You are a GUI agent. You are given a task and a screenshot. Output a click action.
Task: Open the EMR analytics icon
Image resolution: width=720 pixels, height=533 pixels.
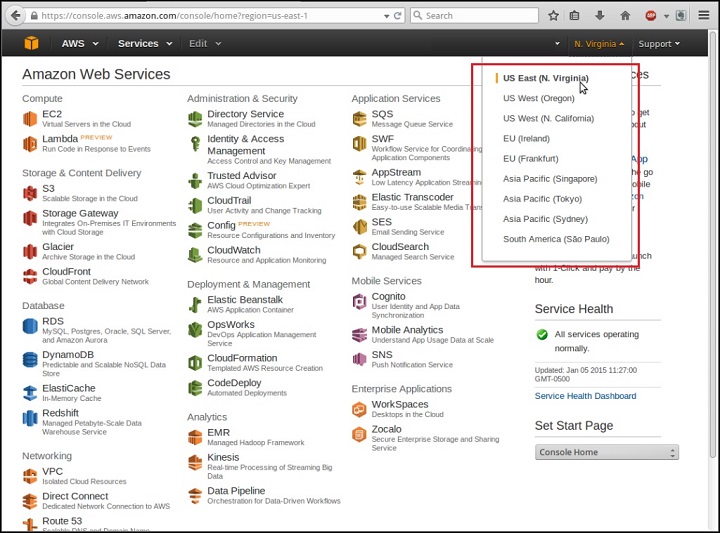[195, 438]
